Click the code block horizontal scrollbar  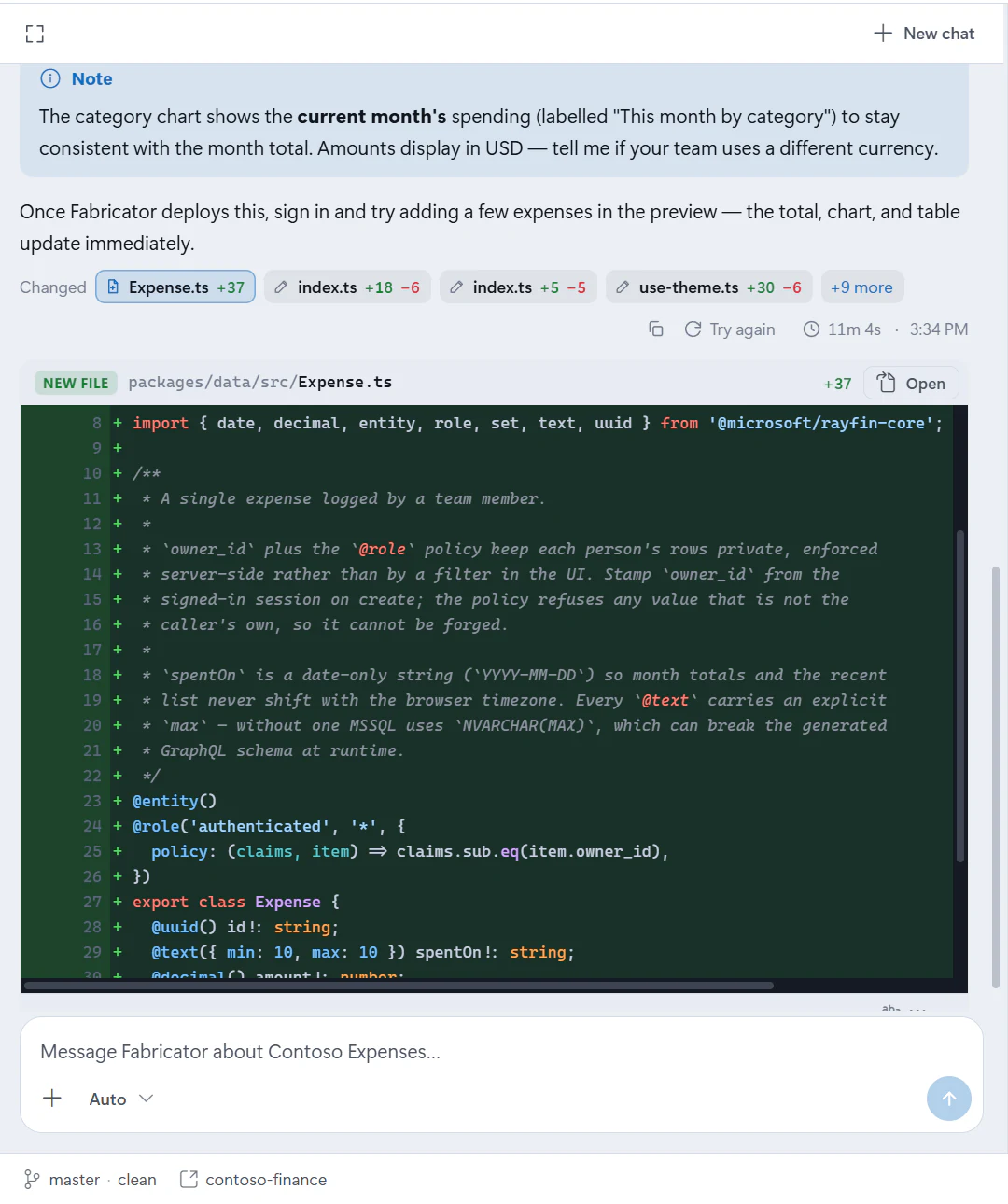(399, 985)
